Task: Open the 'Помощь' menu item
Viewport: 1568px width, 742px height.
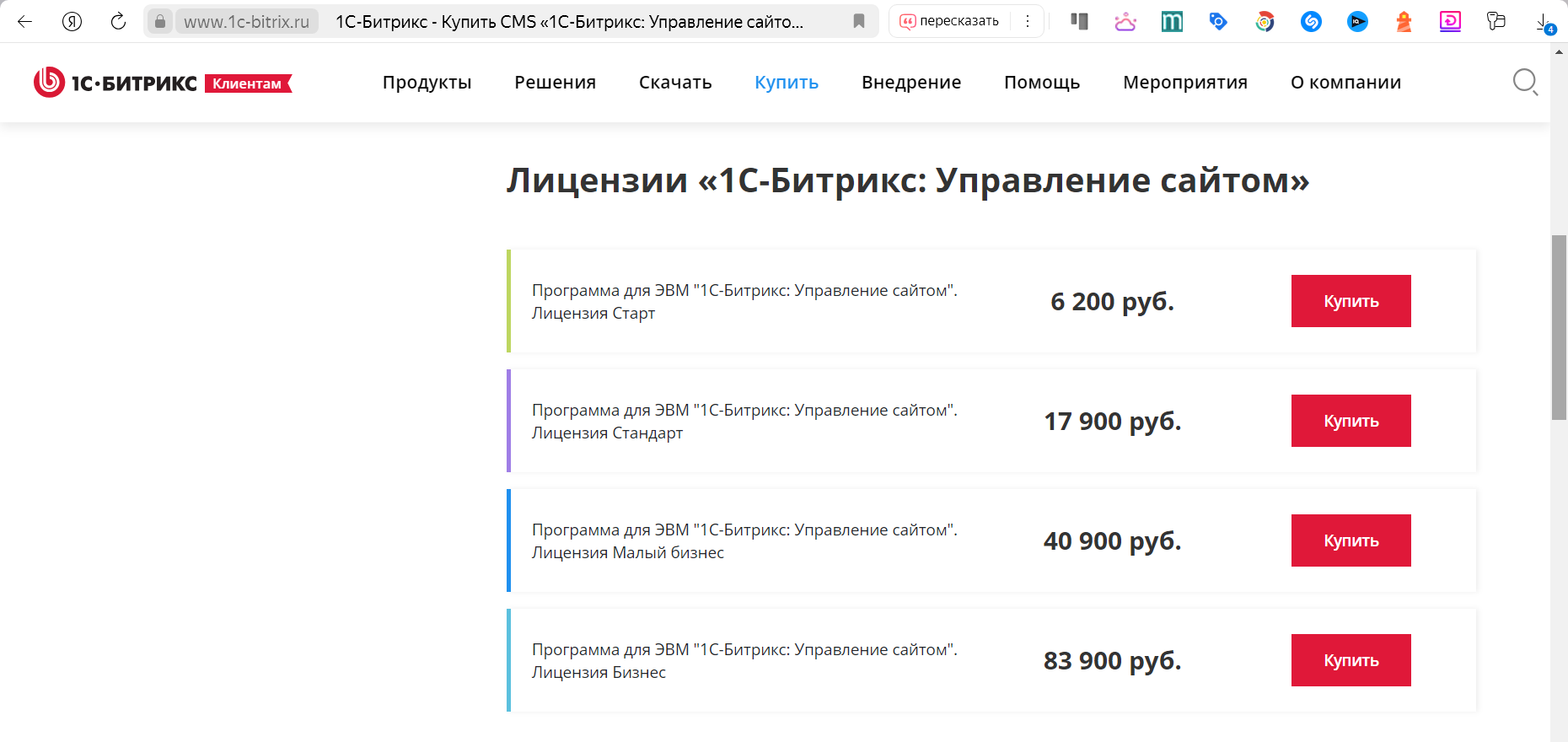Action: 1042,83
